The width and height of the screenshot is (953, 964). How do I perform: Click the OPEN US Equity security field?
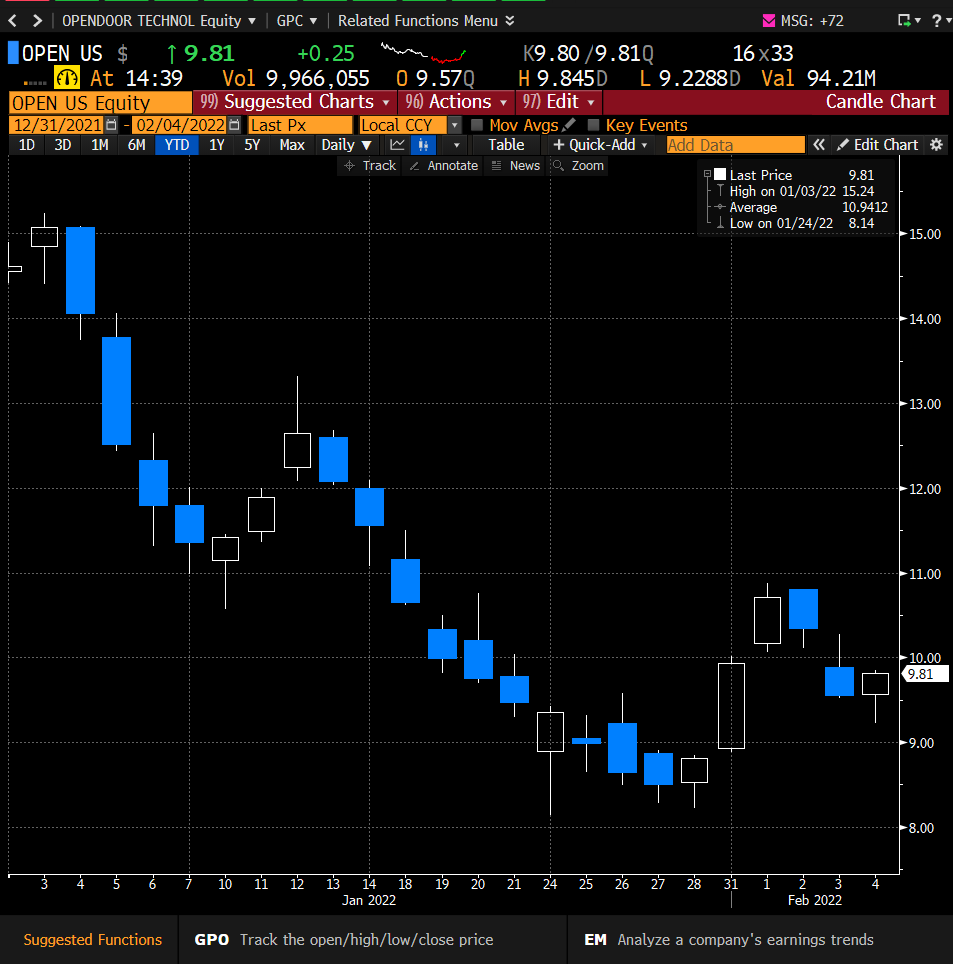[x=100, y=103]
